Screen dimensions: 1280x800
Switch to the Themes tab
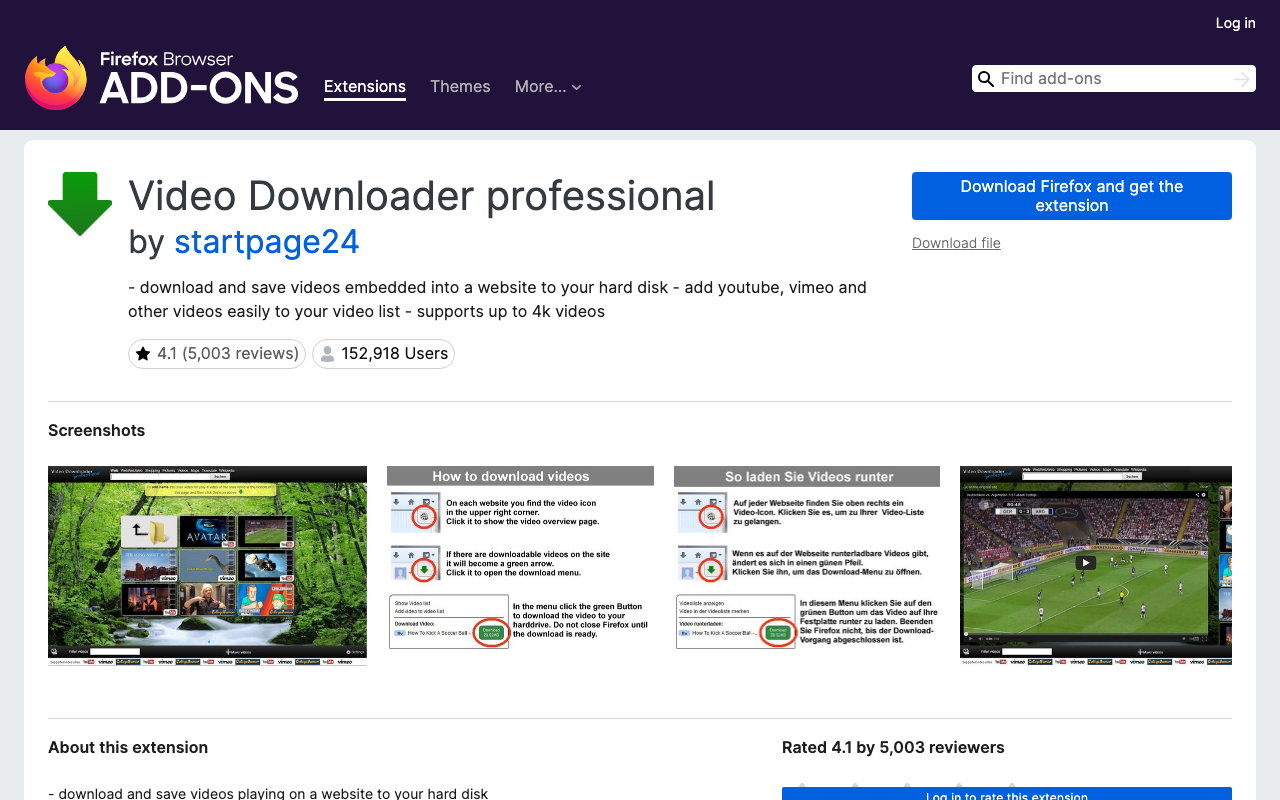tap(460, 87)
